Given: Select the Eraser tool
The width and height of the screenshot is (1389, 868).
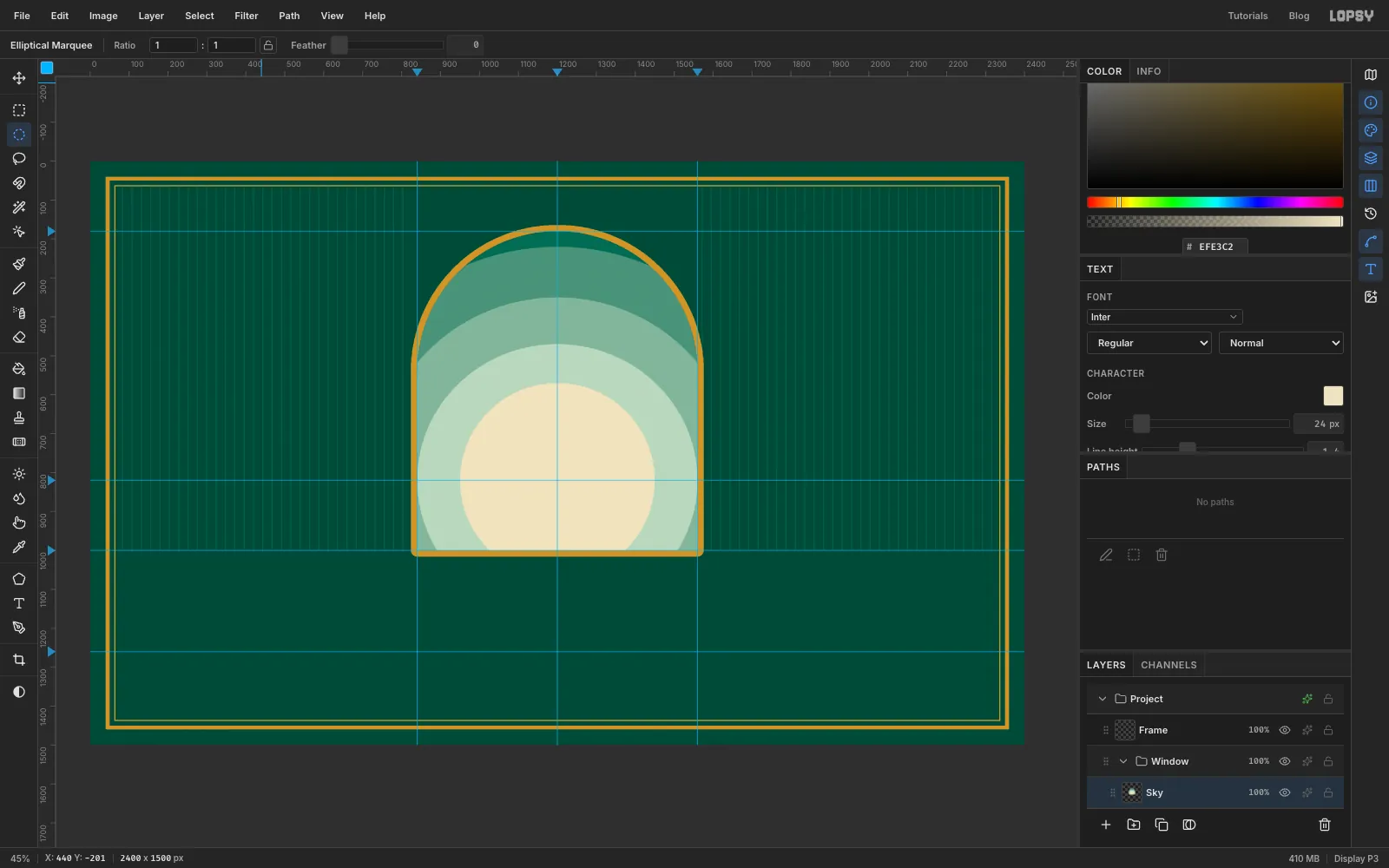Looking at the screenshot, I should [19, 337].
